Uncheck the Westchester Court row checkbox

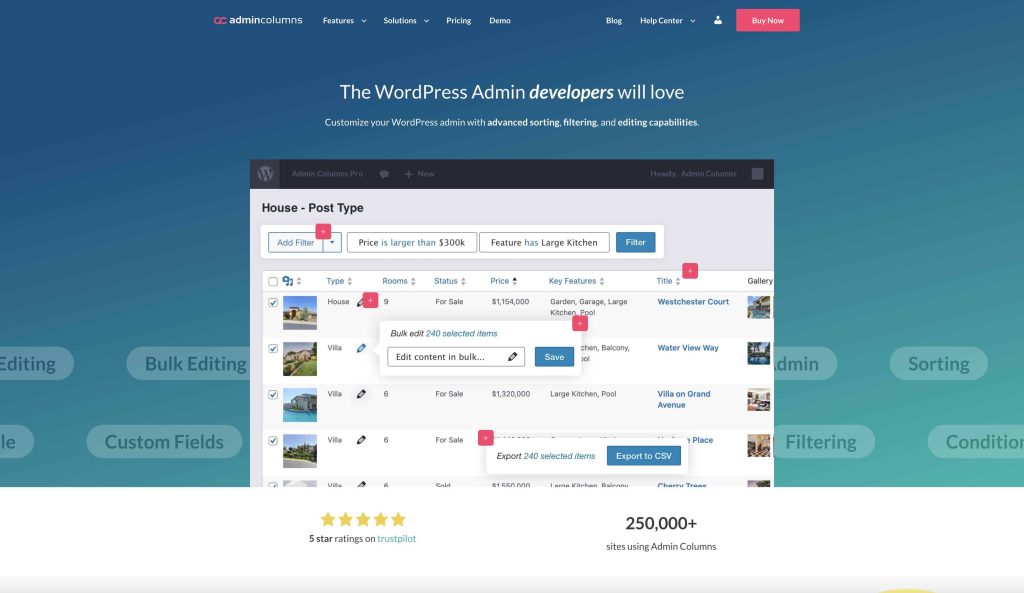273,302
